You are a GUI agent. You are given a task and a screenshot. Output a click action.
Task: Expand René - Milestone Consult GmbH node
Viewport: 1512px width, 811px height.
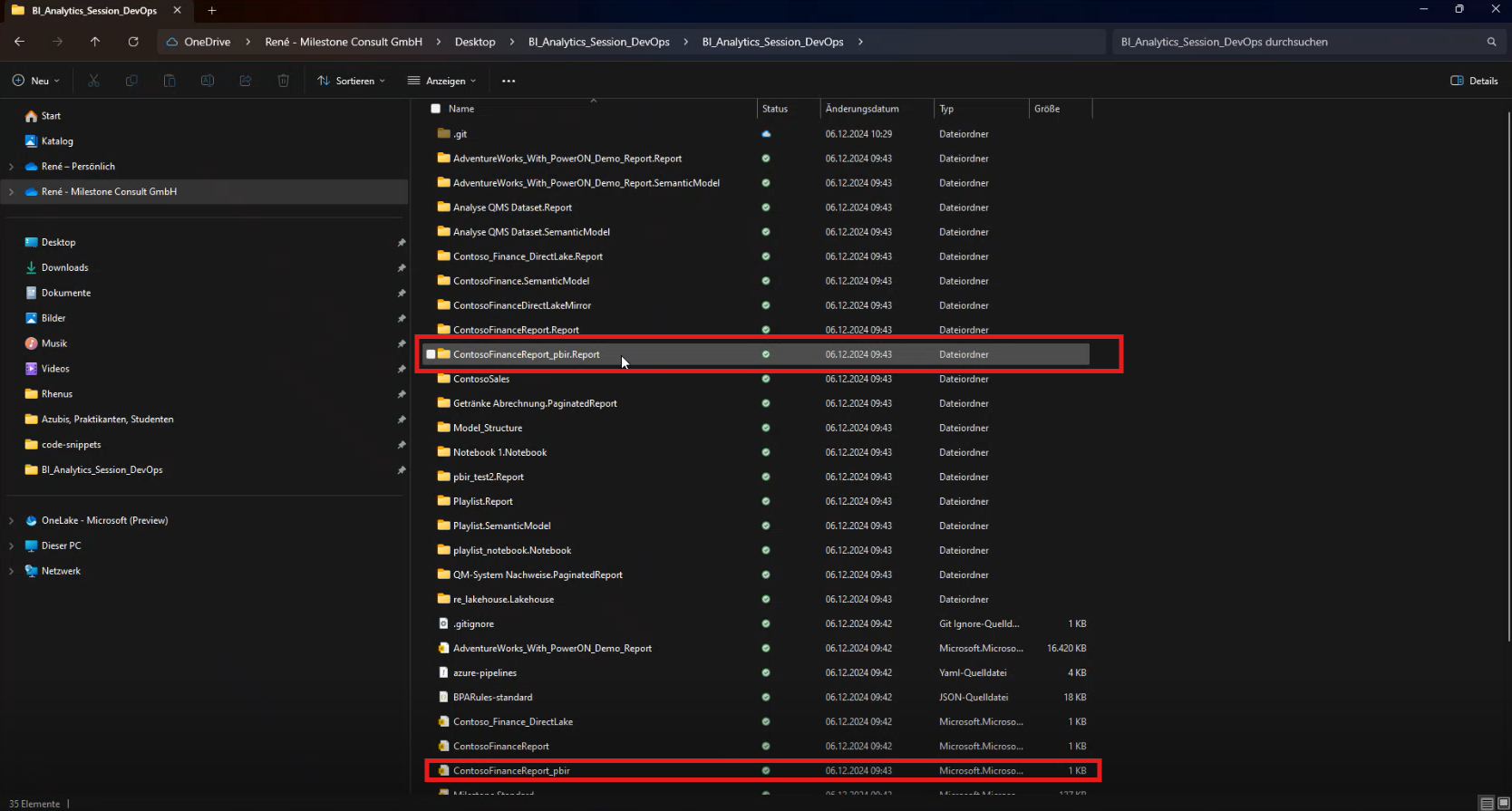coord(11,192)
